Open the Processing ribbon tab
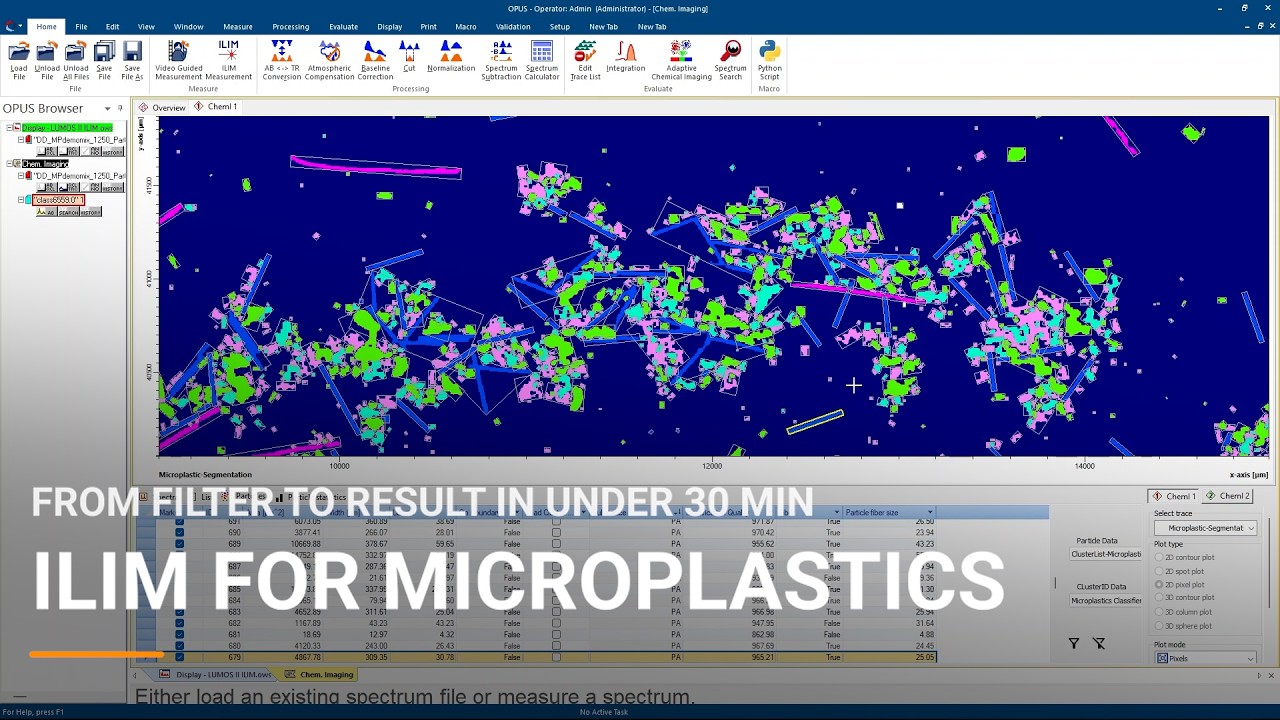This screenshot has width=1280, height=720. (x=290, y=27)
